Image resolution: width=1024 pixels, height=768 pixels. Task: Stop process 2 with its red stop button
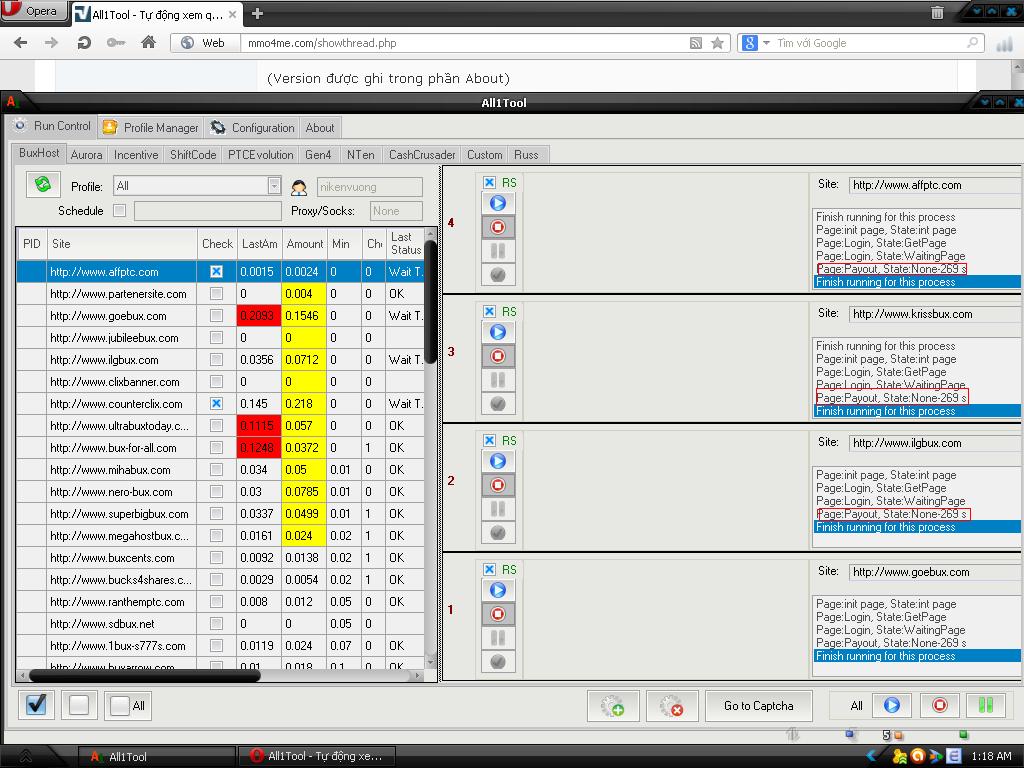498,485
